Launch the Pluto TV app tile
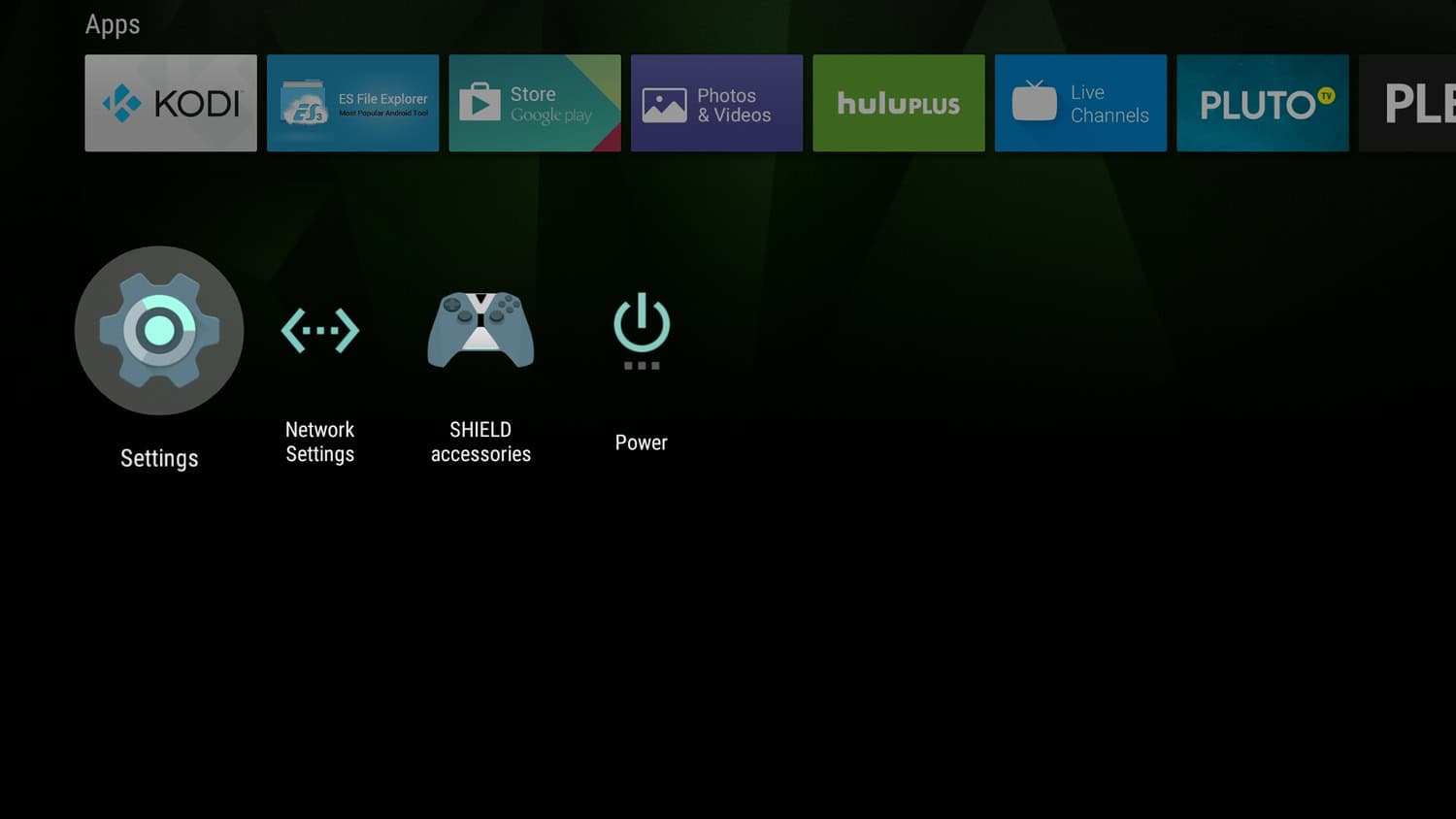 [1263, 103]
